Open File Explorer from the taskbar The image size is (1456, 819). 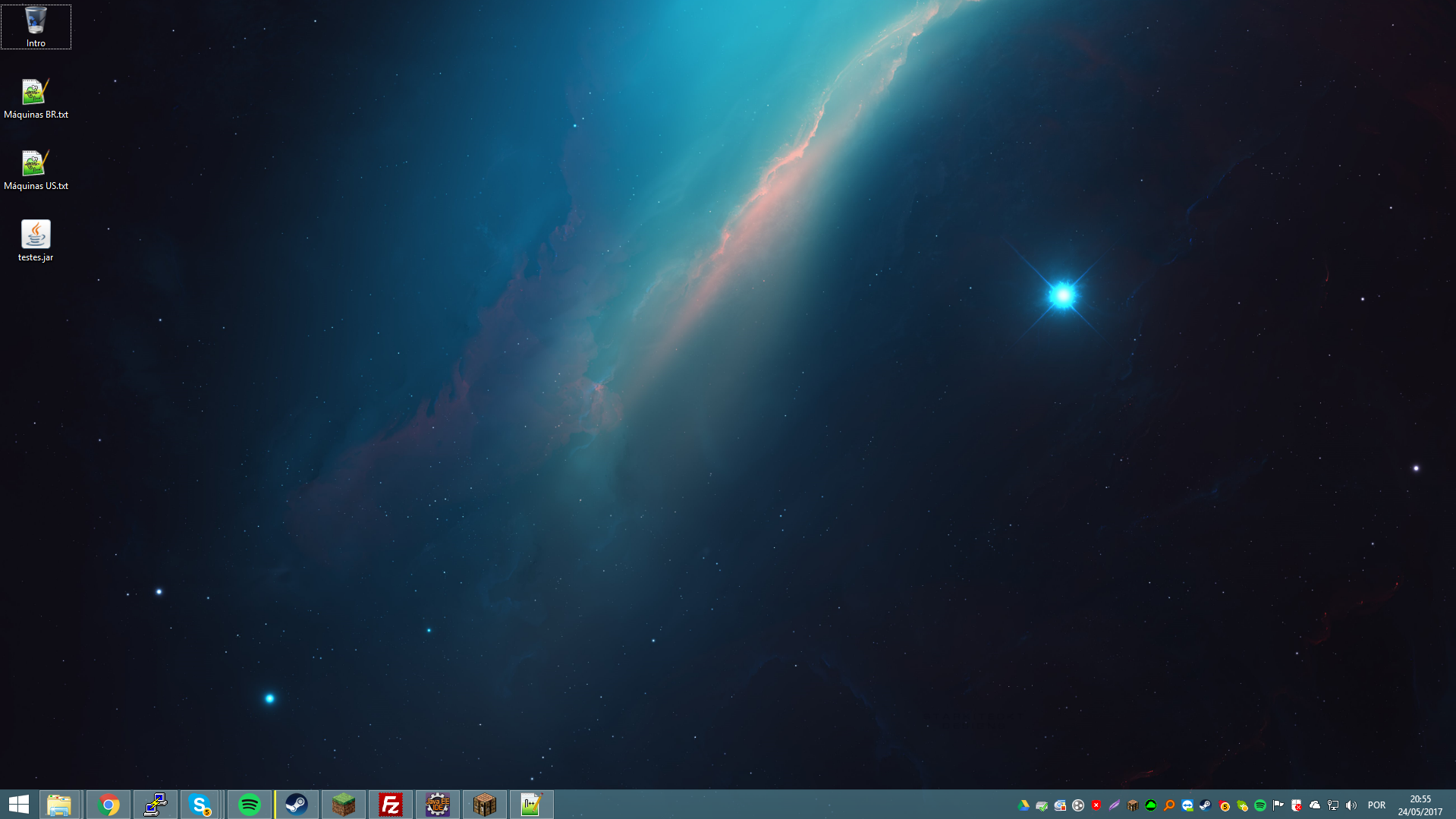[59, 805]
